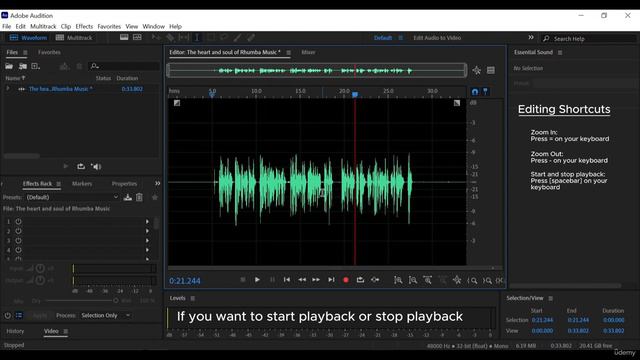Click the Fast Forward button
Screen dimensions: 640x360
316,280
